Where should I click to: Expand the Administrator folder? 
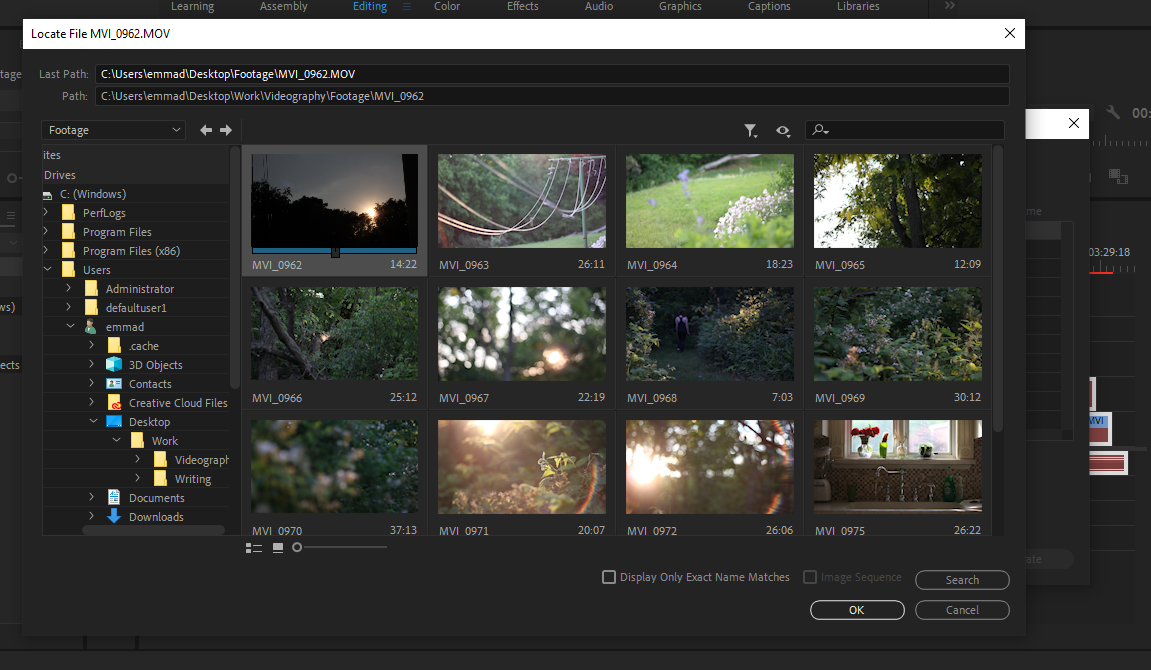coord(68,288)
